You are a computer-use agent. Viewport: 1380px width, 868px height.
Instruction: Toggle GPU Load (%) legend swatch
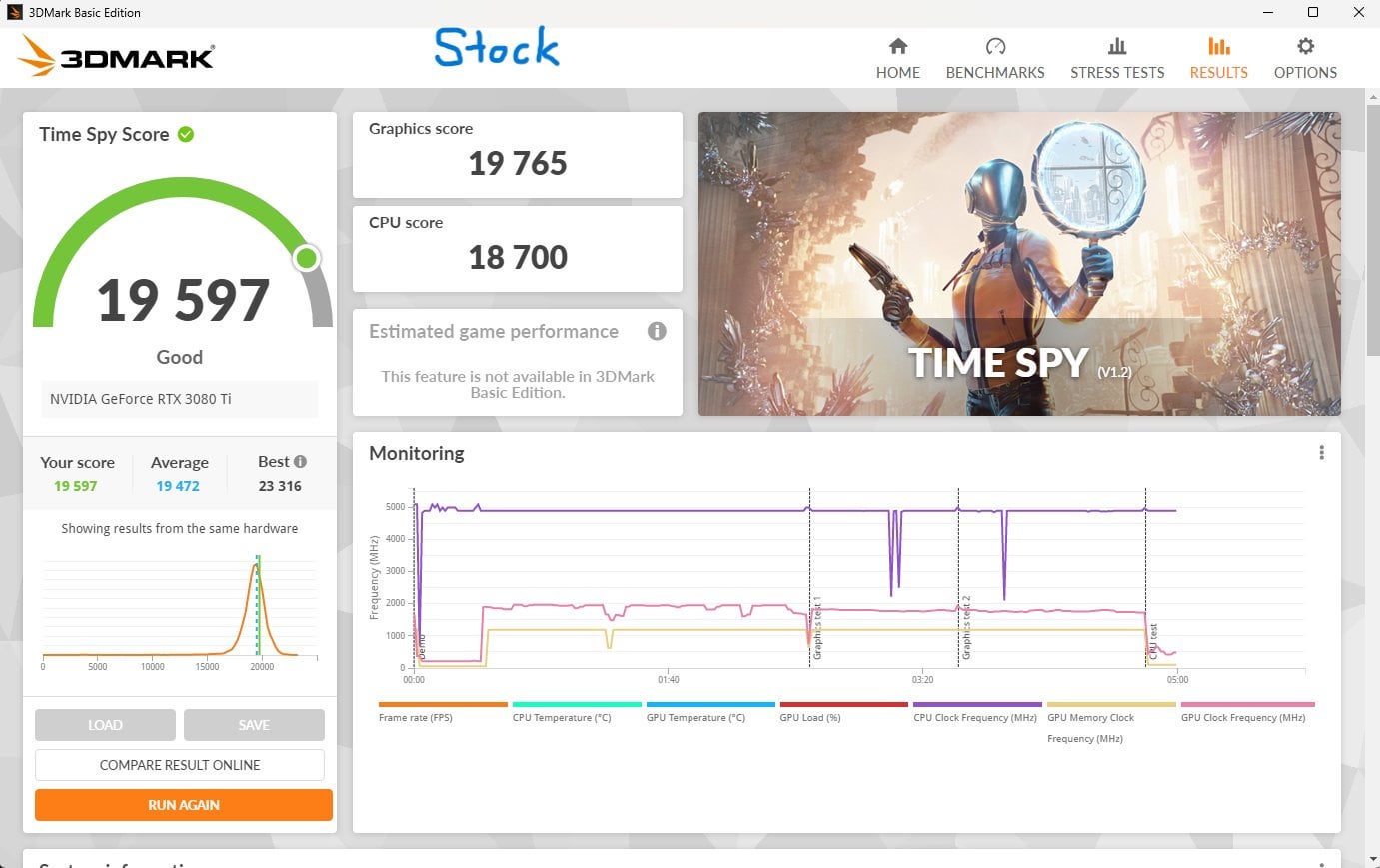coord(844,704)
